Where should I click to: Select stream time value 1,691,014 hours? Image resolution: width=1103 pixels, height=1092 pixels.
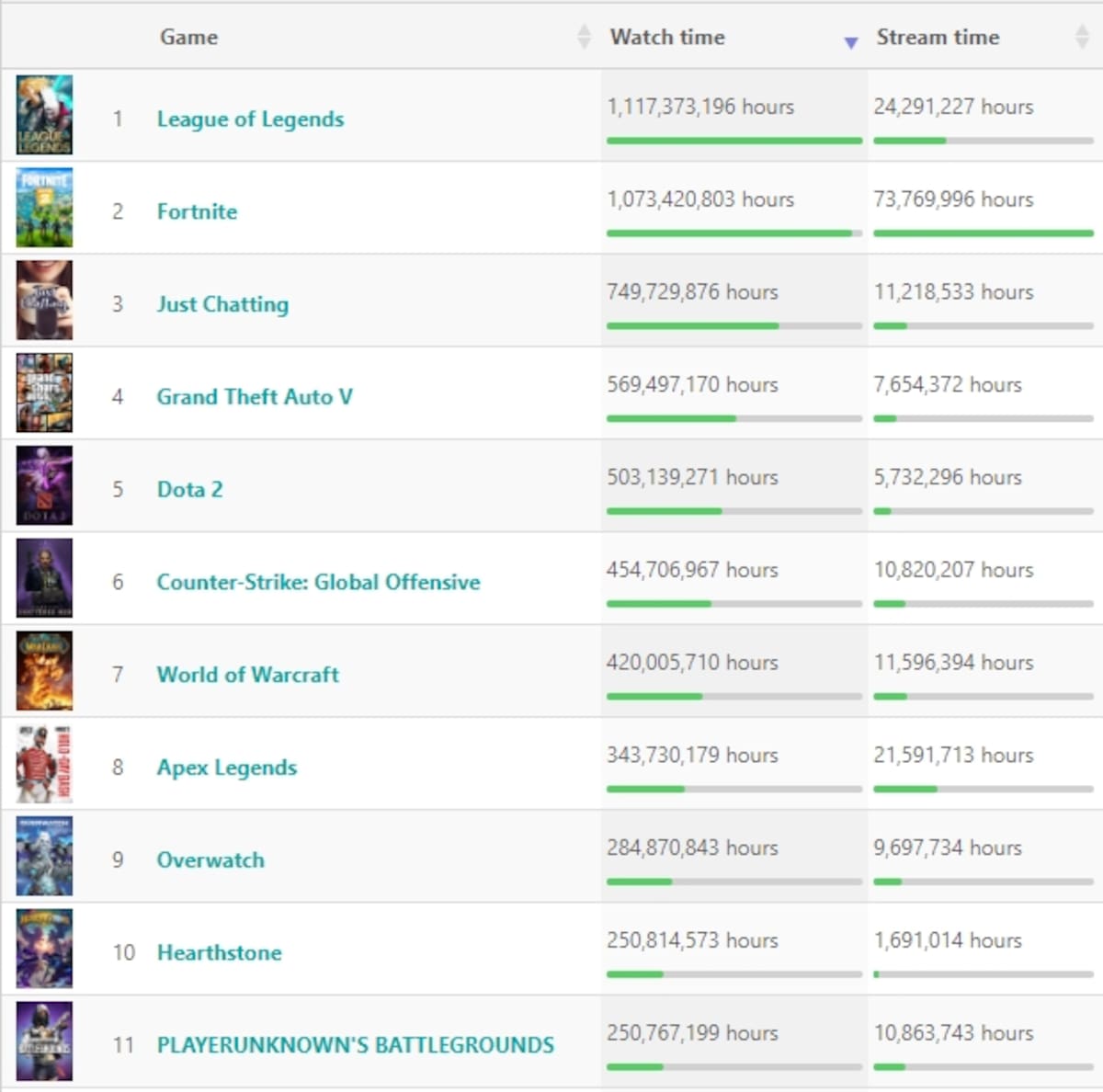click(x=948, y=940)
